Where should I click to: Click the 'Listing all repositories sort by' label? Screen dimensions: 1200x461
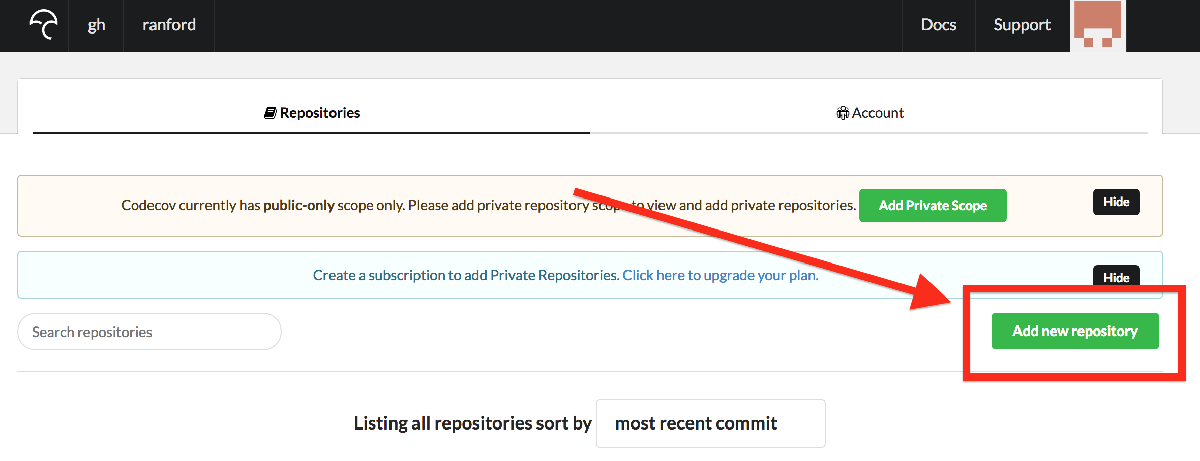tap(473, 424)
